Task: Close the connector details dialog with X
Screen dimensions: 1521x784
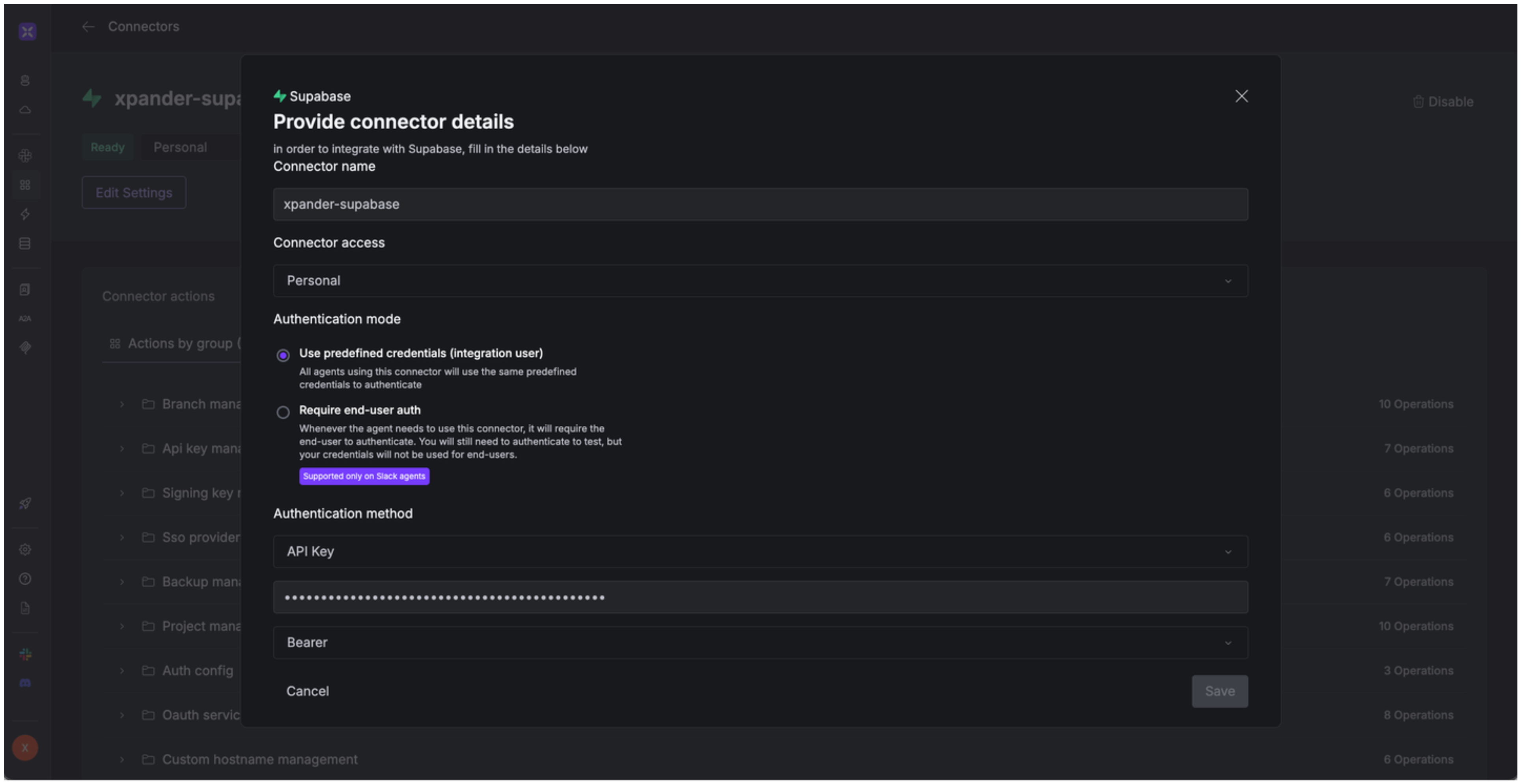Action: tap(1241, 96)
